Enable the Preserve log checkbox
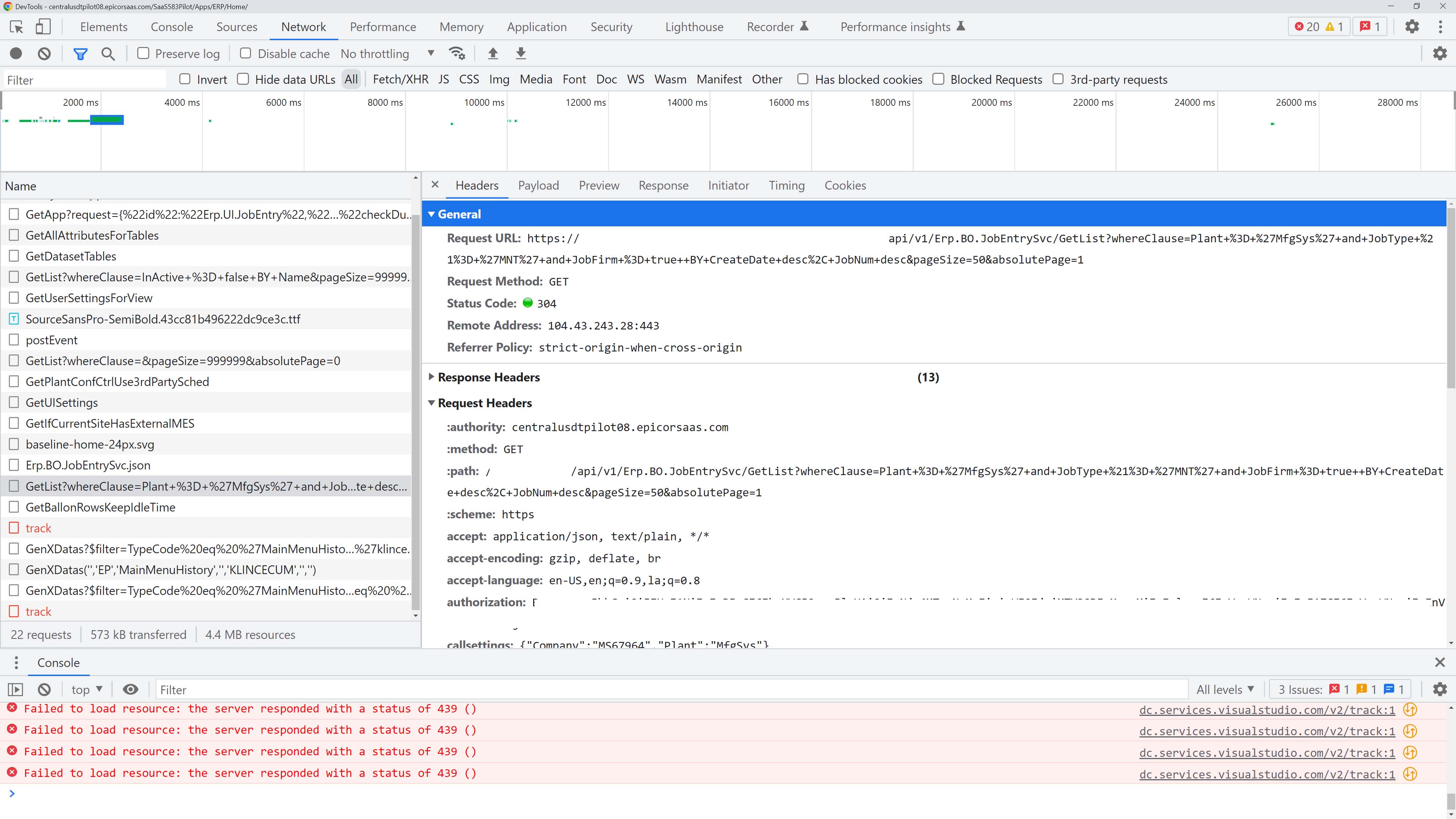The width and height of the screenshot is (1456, 819). pos(144,53)
